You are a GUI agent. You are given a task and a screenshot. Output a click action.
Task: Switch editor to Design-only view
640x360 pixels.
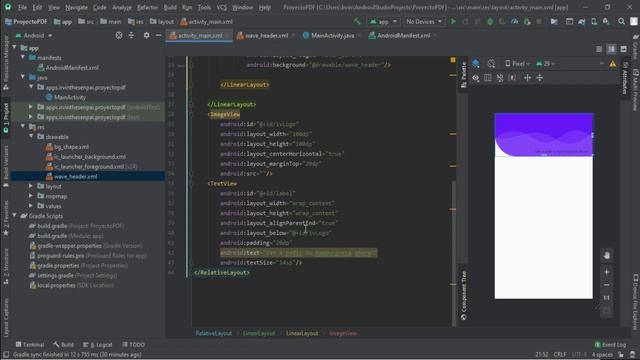click(624, 49)
